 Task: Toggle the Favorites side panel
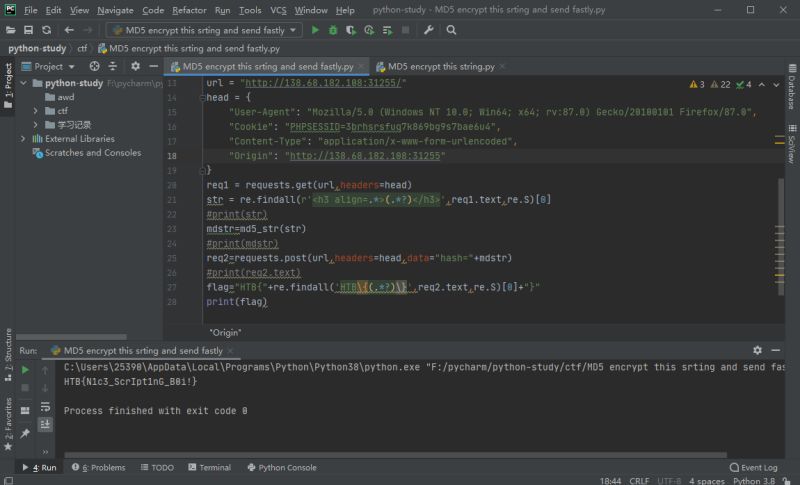[8, 425]
